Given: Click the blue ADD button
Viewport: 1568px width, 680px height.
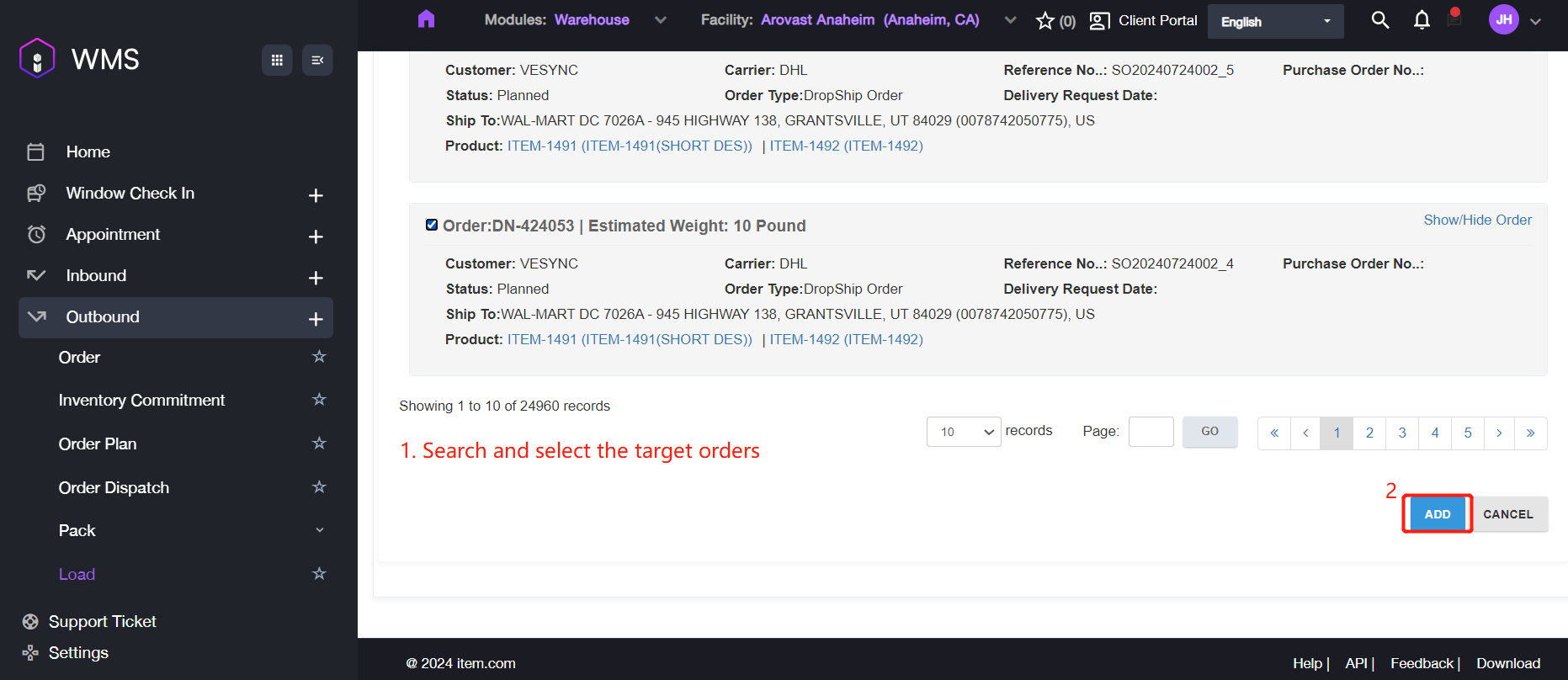Looking at the screenshot, I should point(1437,514).
